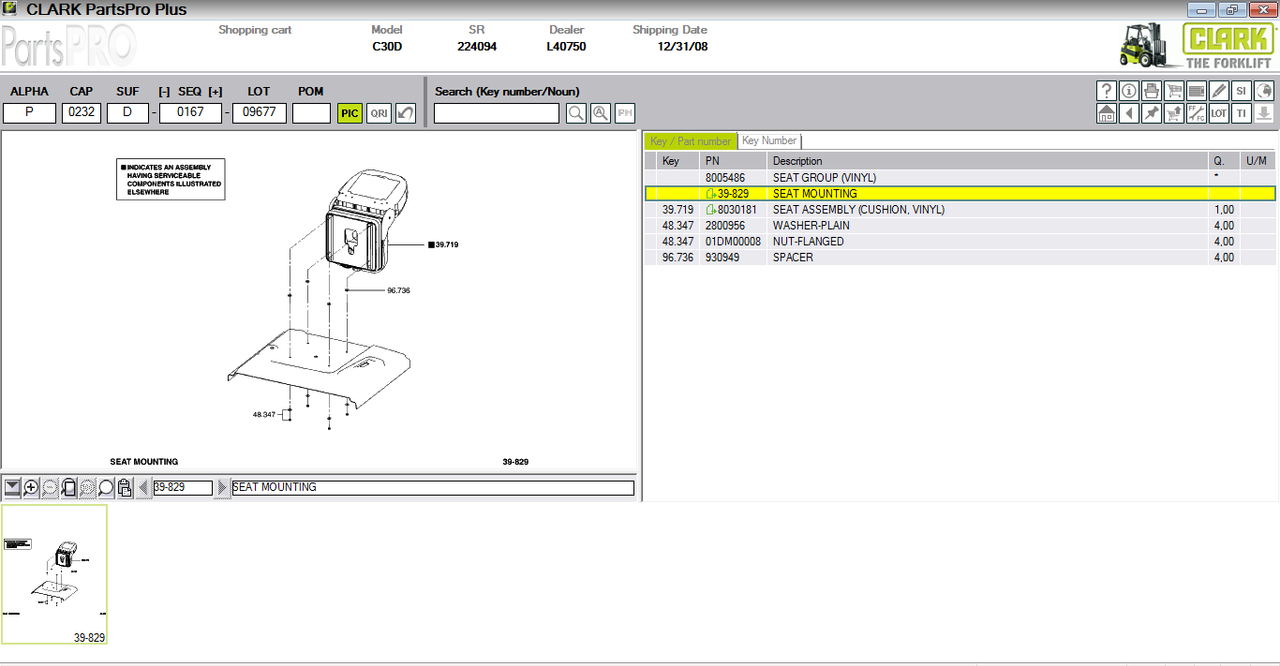Click the zoom out magnifier icon
Image resolution: width=1280 pixels, height=666 pixels.
[x=50, y=488]
